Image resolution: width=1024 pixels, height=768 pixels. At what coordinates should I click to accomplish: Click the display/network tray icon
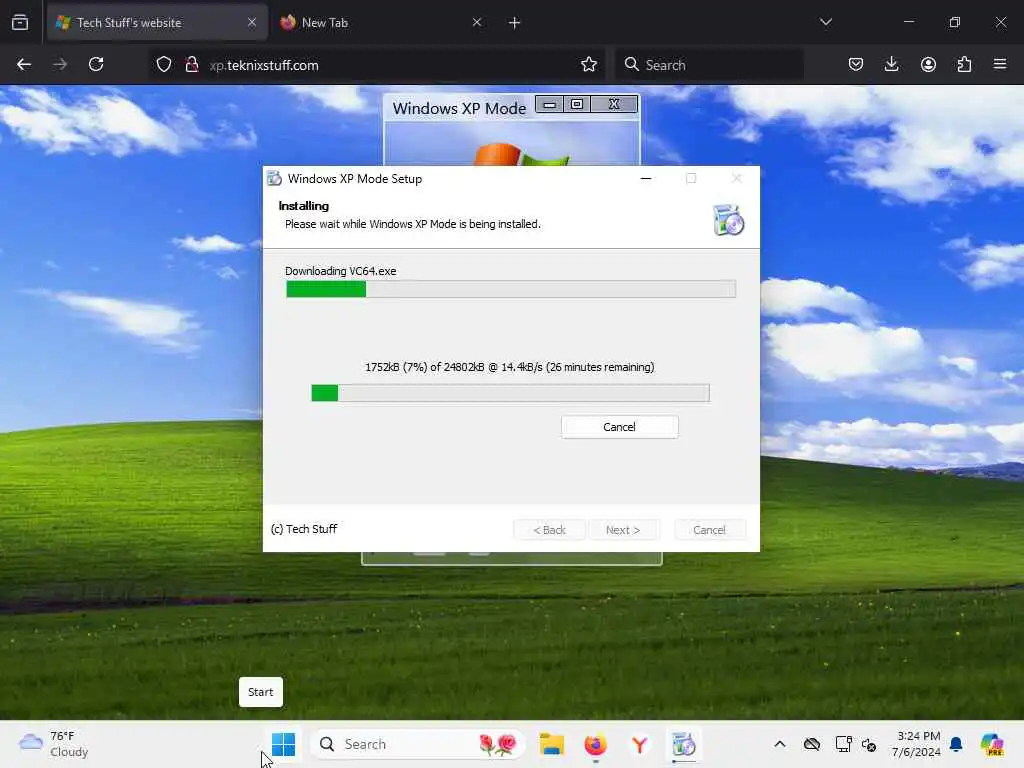tap(843, 744)
